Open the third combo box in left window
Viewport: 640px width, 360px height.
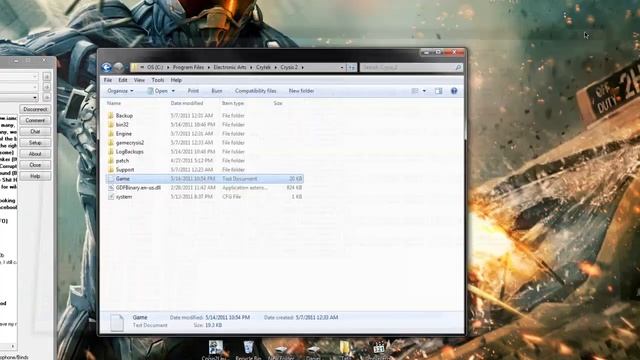[35, 98]
